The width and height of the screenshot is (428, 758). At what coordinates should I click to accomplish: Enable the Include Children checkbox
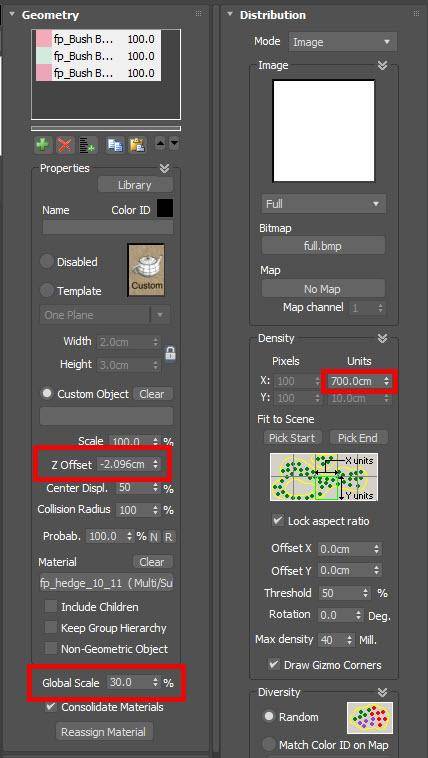pos(51,607)
